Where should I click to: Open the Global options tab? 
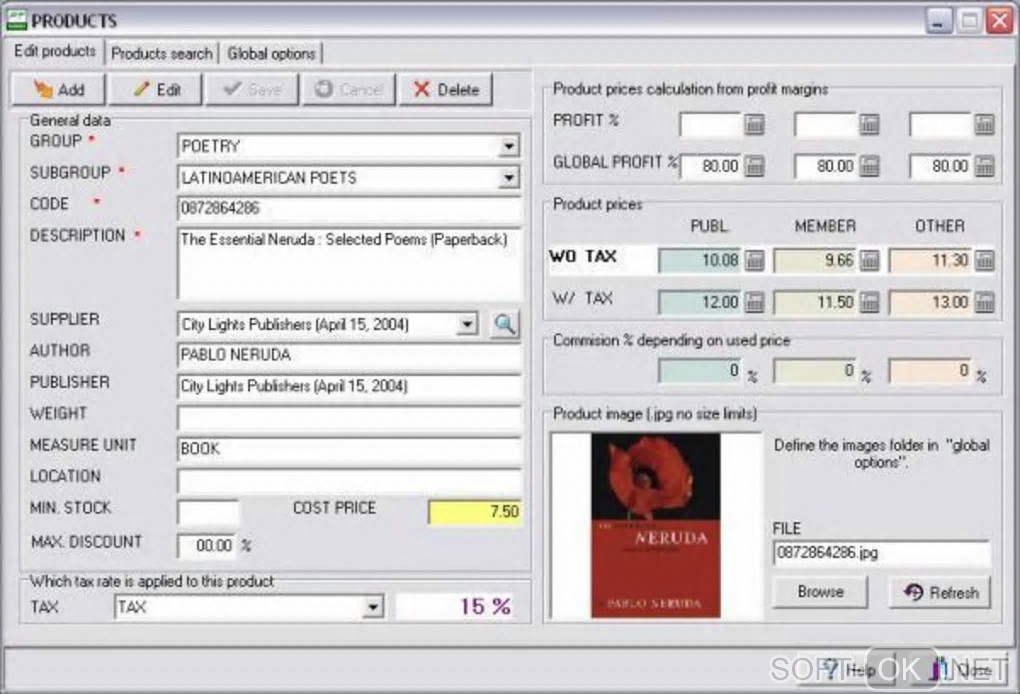point(271,53)
